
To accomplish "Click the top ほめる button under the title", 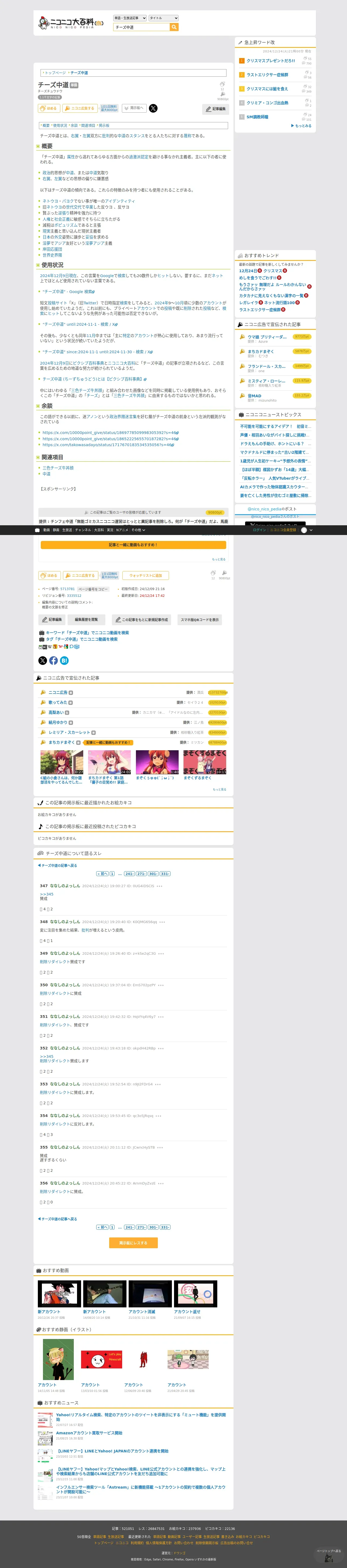I will pos(49,108).
